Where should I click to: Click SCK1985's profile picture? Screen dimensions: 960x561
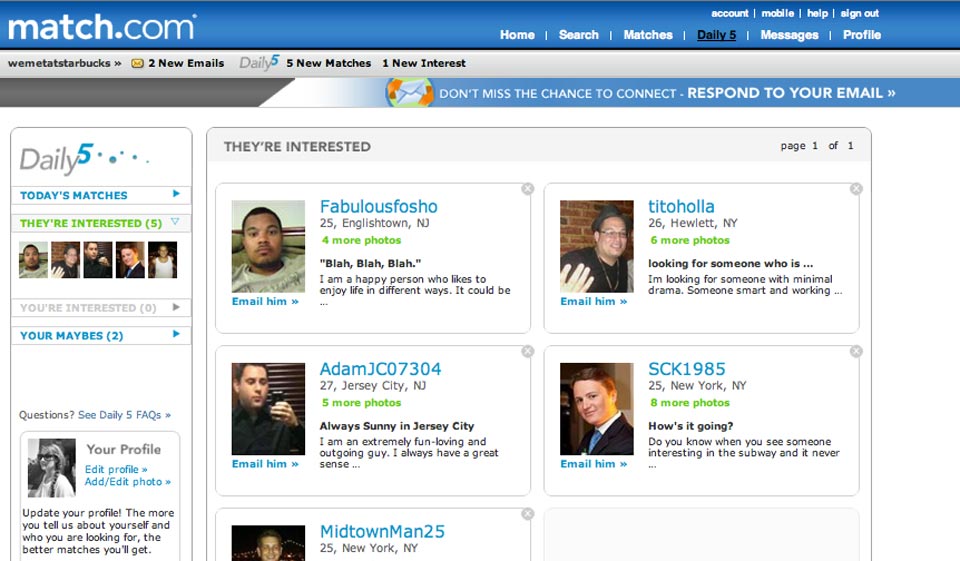[596, 409]
